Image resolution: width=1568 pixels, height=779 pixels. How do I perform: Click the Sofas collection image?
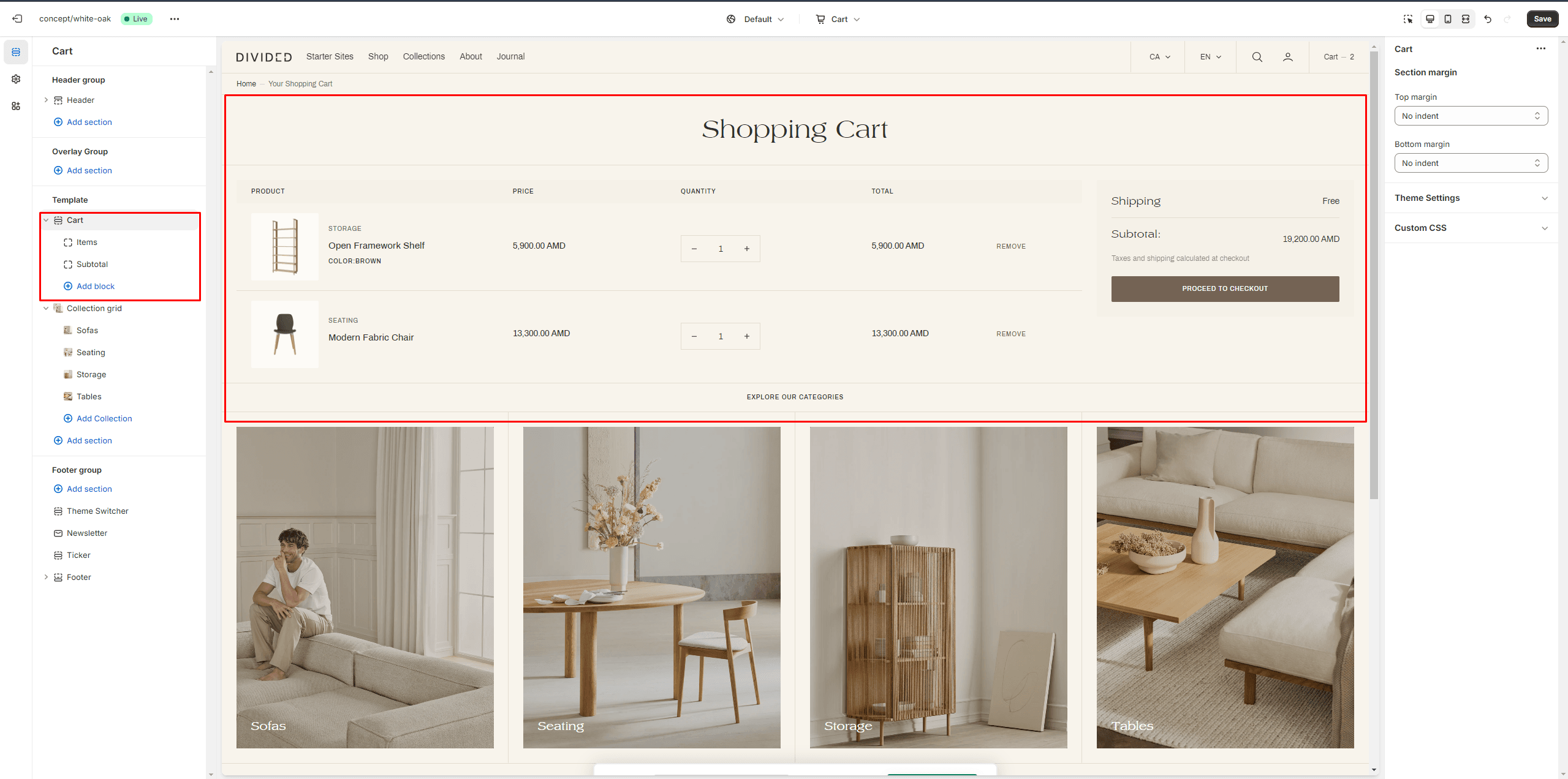click(x=365, y=587)
